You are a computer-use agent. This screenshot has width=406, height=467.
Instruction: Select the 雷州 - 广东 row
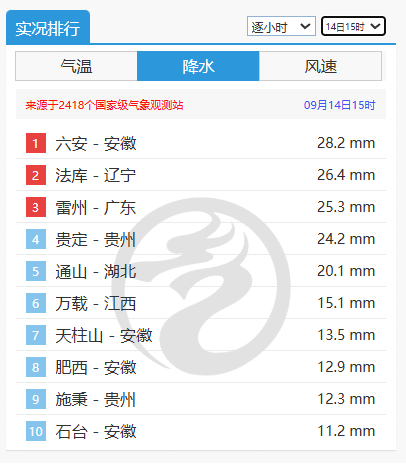201,207
